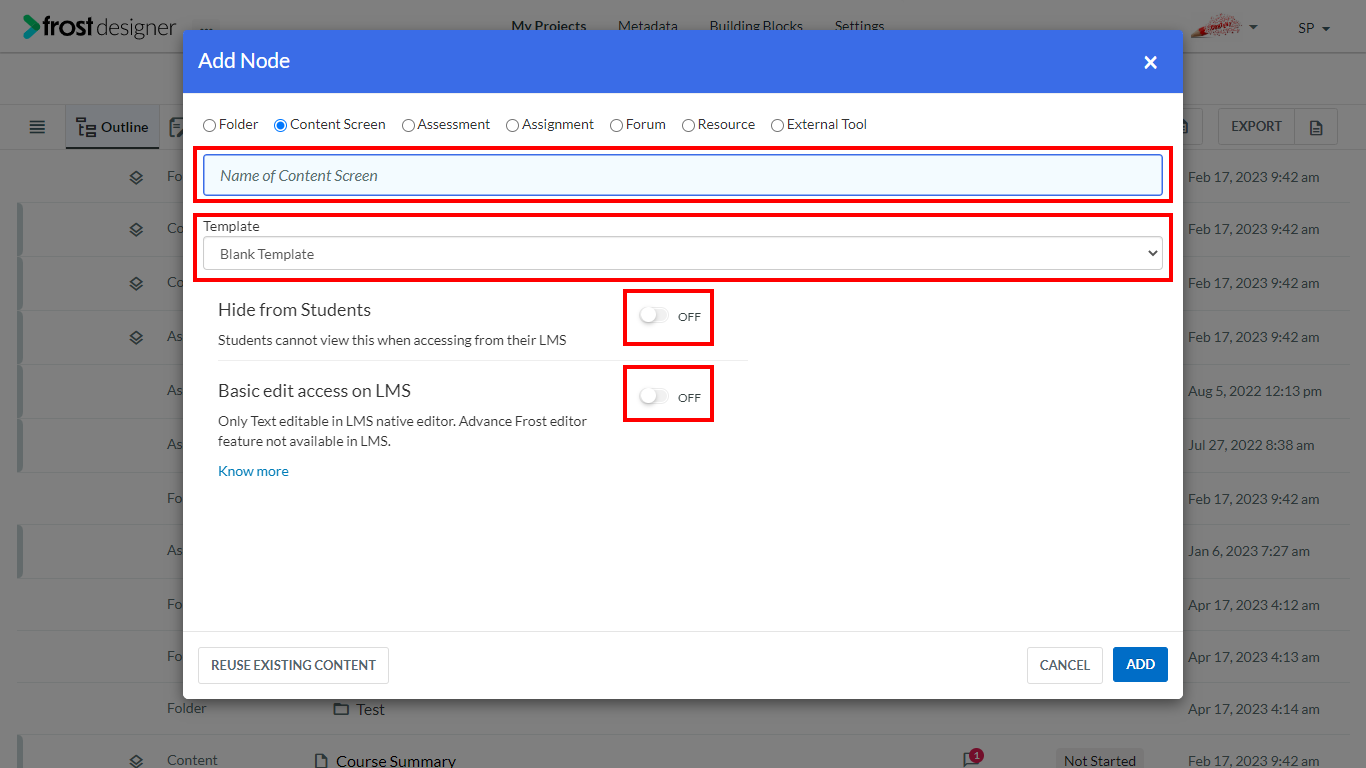Click the Apr 17, 2023 4:14 am date
The image size is (1366, 768).
(x=1254, y=709)
